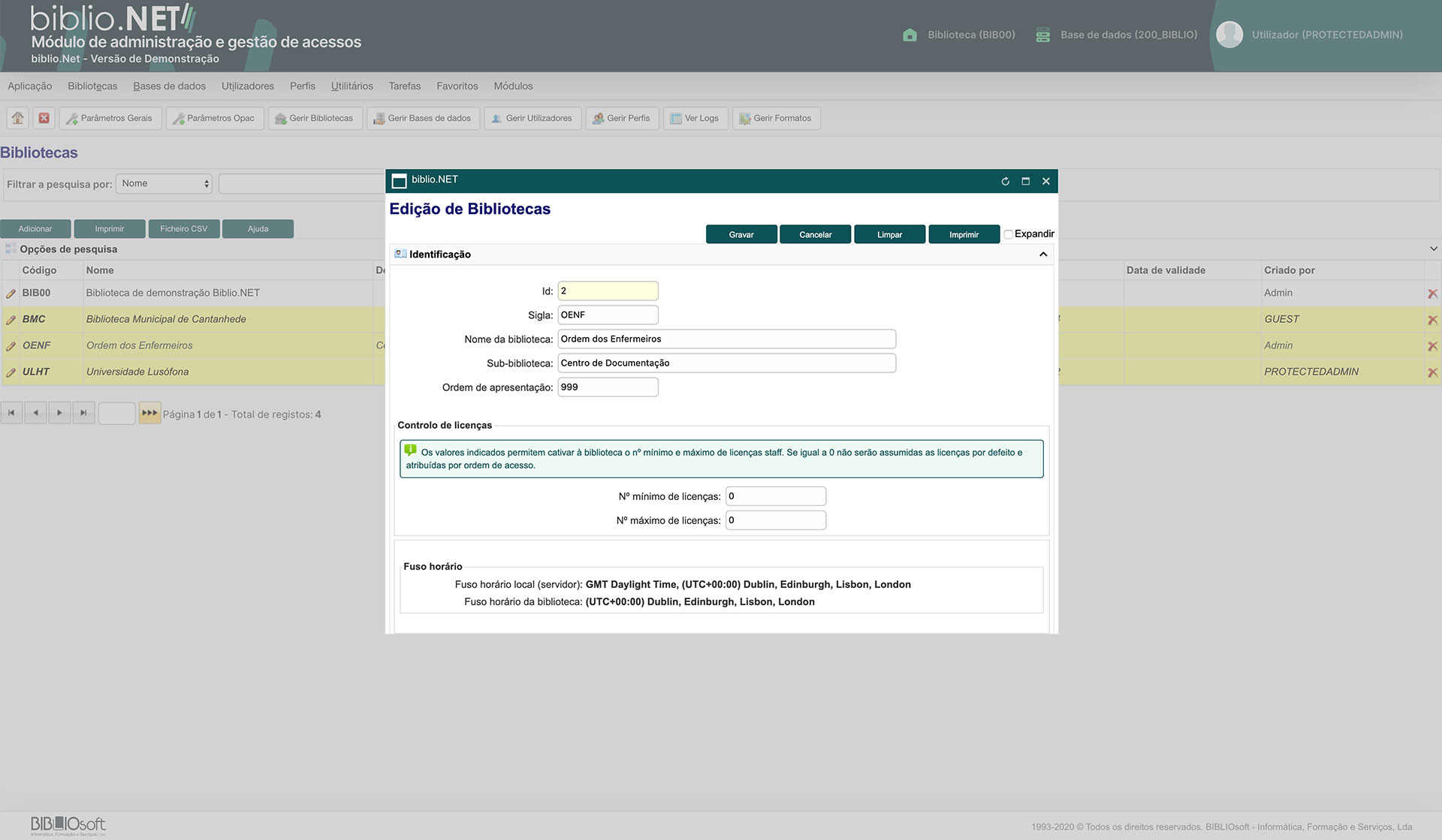Open the Bases de dados menu

pos(169,86)
